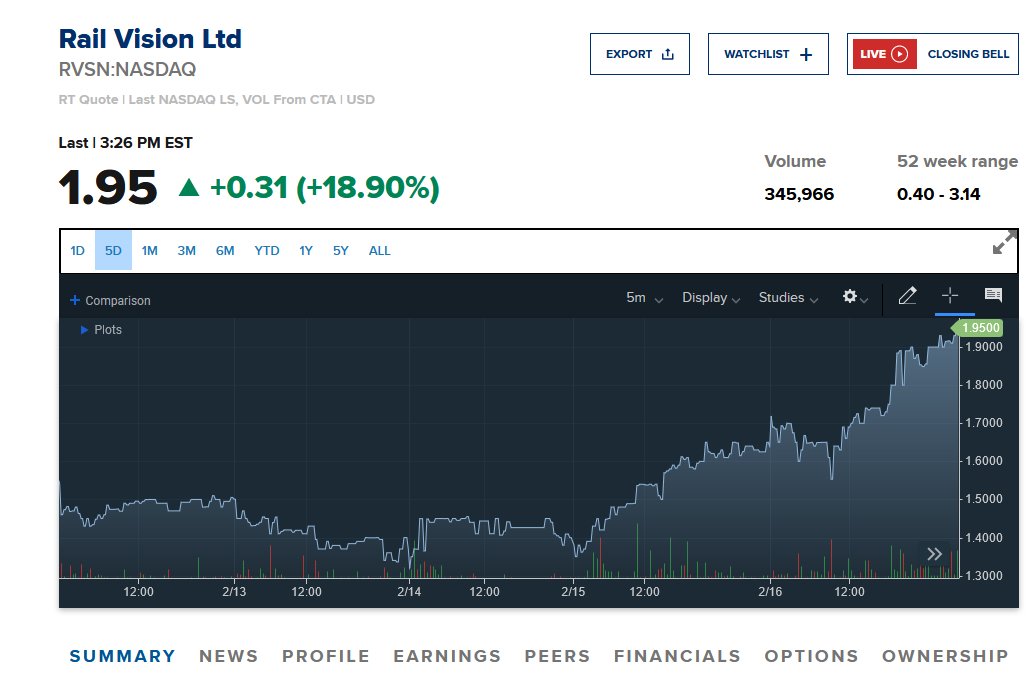Click the double-arrow scroll forward icon
1034x674 pixels.
coord(934,554)
